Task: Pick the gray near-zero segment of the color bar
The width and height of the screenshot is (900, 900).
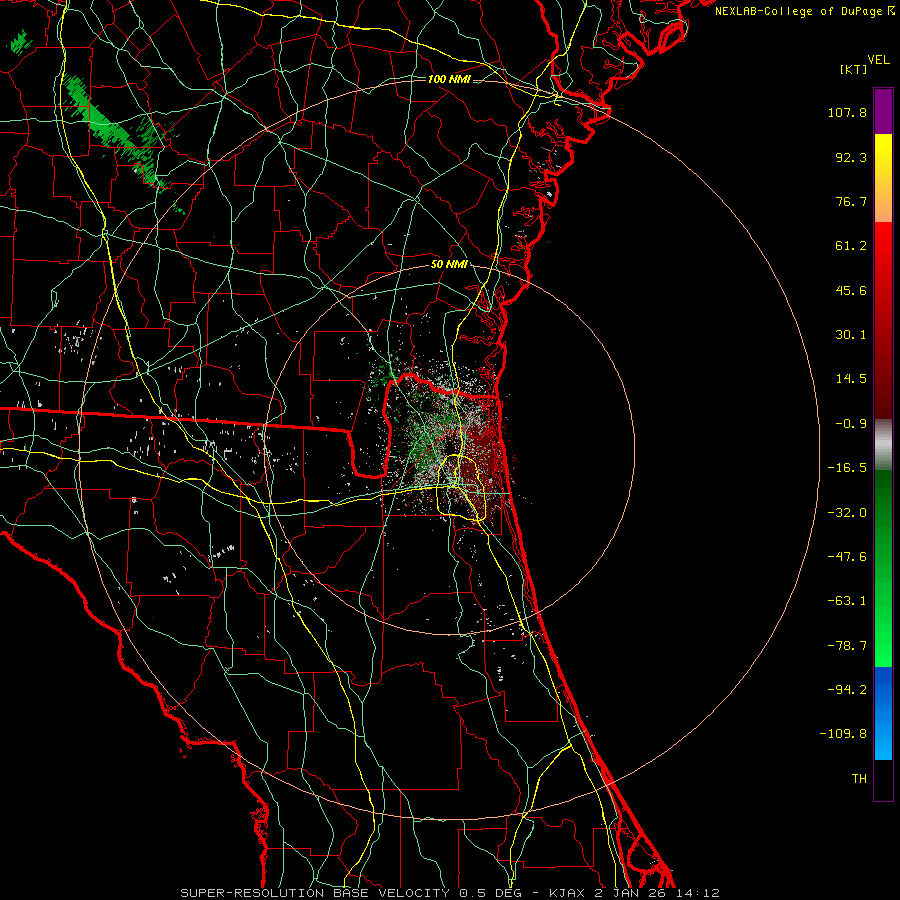Action: tap(883, 445)
